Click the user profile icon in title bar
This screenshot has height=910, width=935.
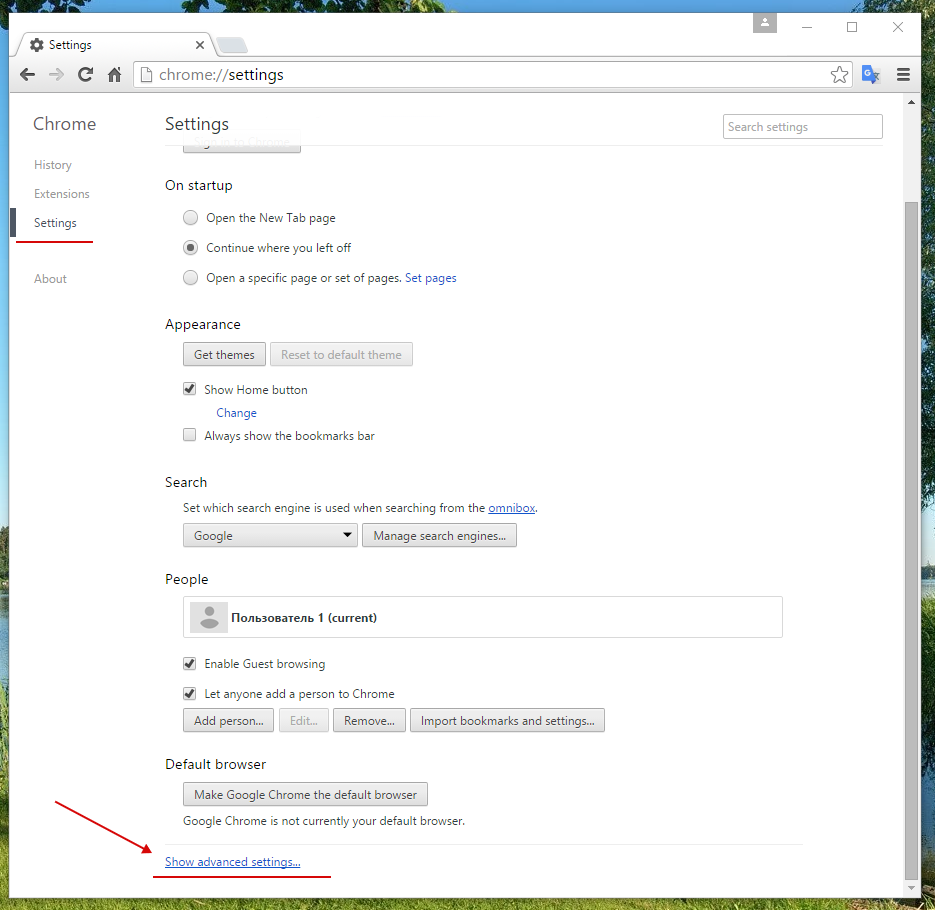tap(765, 23)
